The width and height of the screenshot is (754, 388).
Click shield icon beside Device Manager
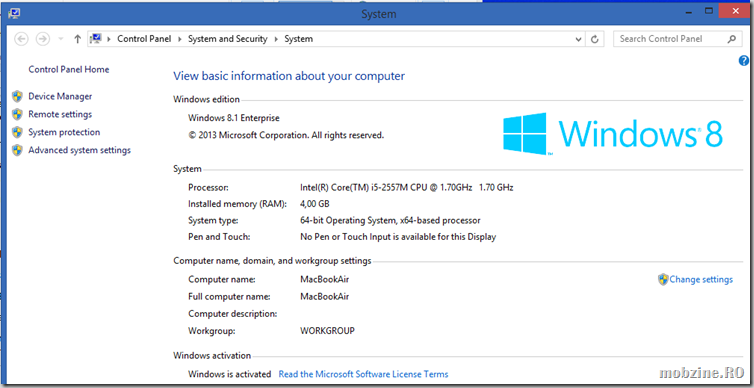click(x=17, y=96)
